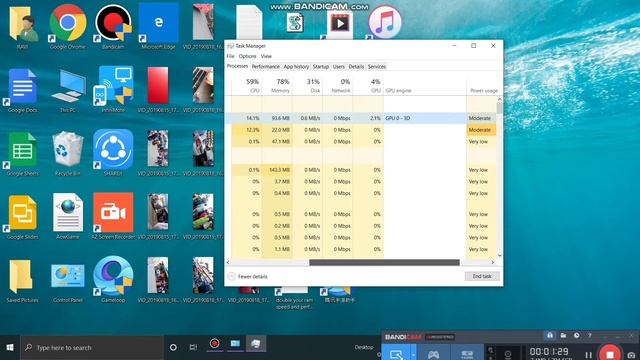Open the double your ram speed shortcut

(294, 298)
